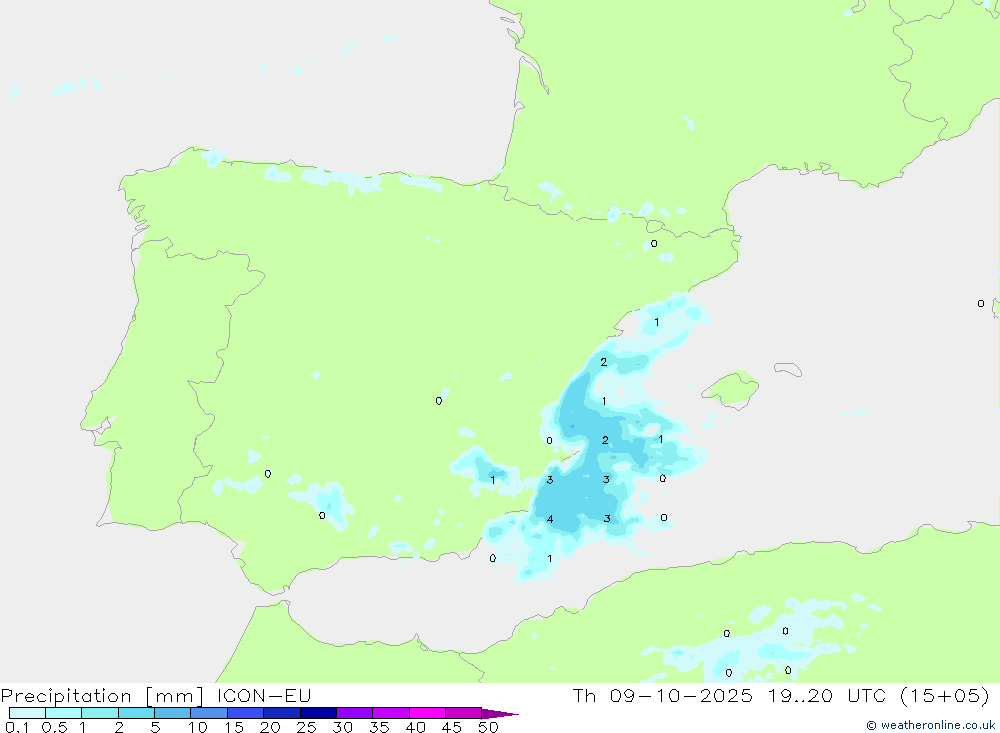1000x733 pixels.
Task: Pick the 30–35 mm purple legend swatch
Action: (x=355, y=713)
